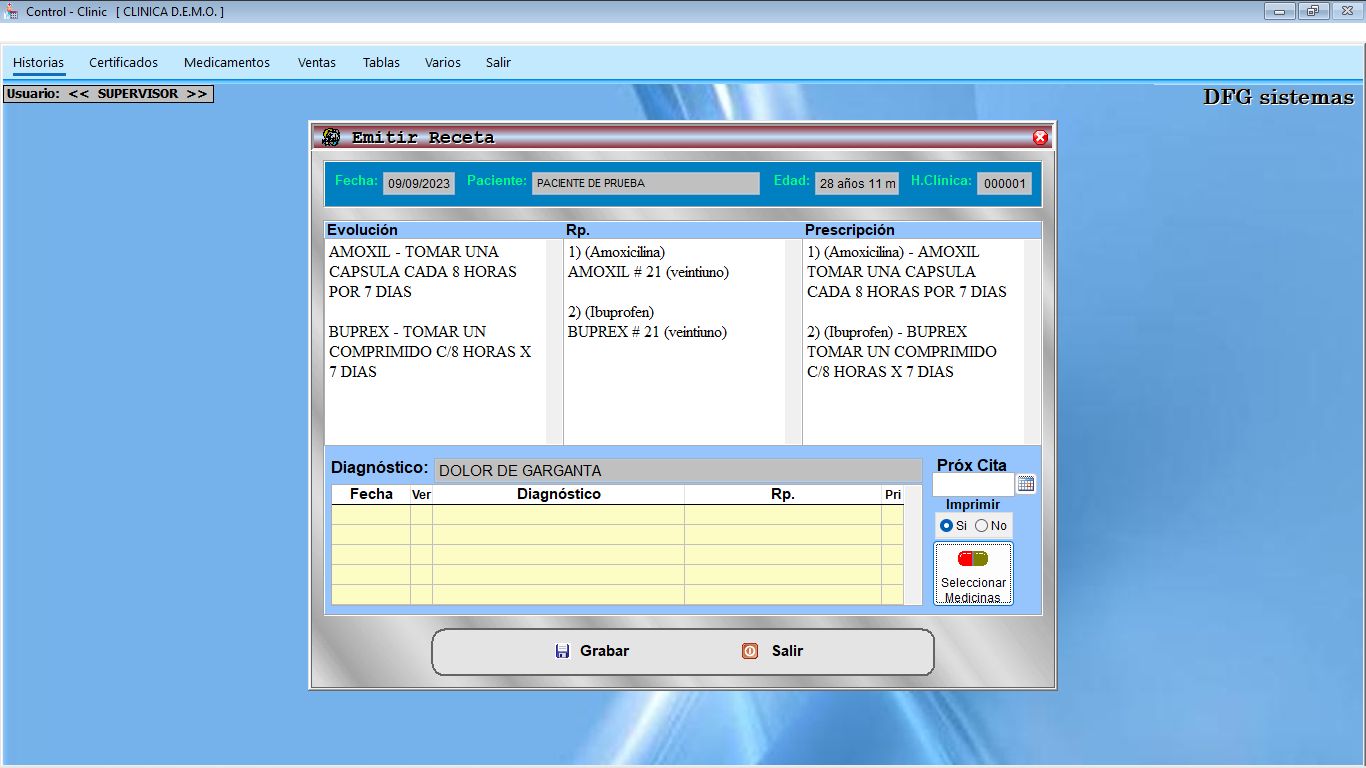
Task: Click the Edad field
Action: click(x=857, y=184)
